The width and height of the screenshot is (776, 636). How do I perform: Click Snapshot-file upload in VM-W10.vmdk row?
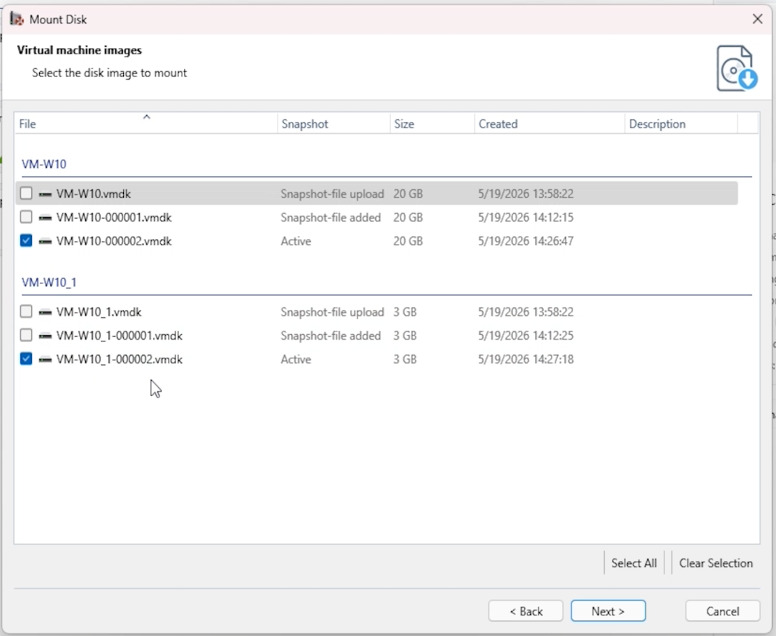[x=332, y=194]
